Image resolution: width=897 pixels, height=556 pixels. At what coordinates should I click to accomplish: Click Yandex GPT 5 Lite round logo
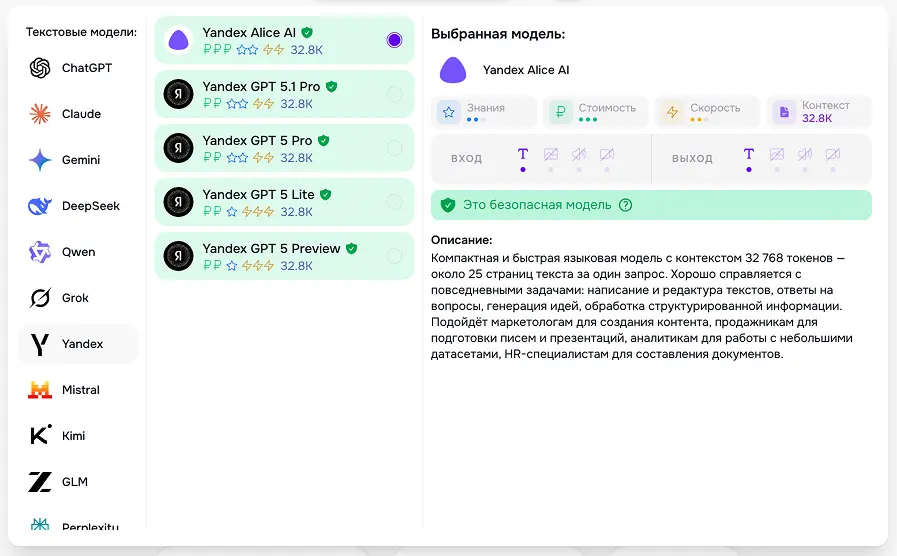pos(178,202)
